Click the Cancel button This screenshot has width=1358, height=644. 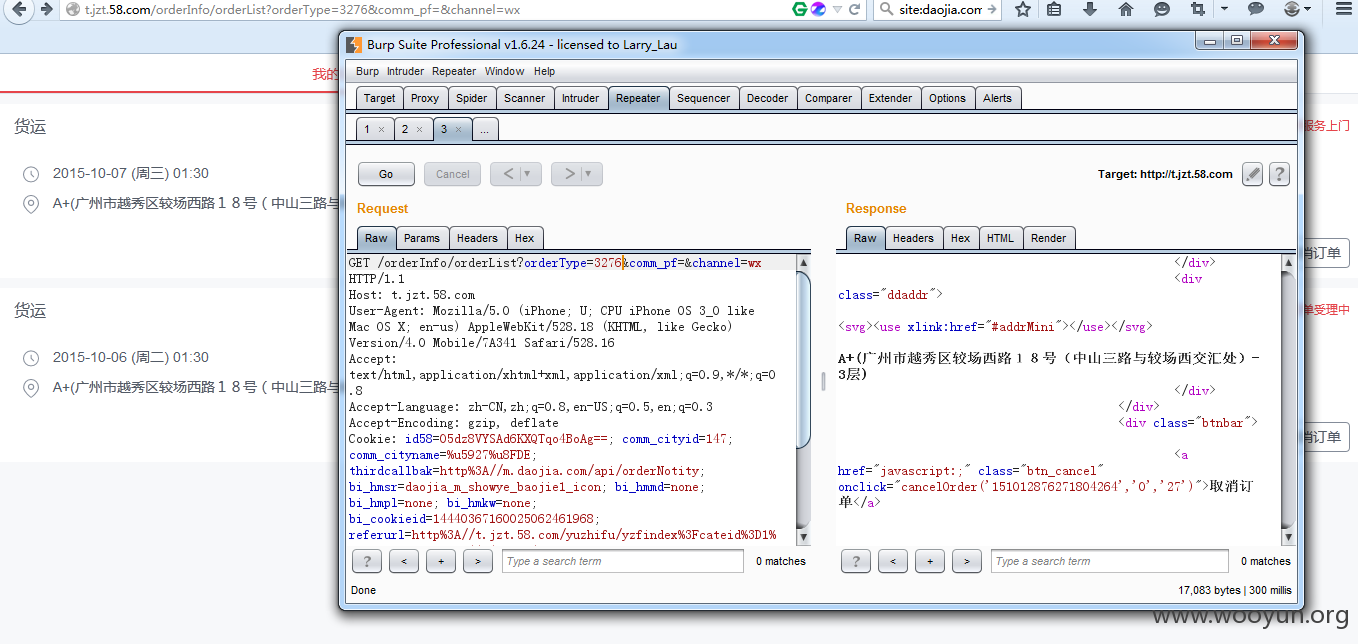tap(452, 174)
